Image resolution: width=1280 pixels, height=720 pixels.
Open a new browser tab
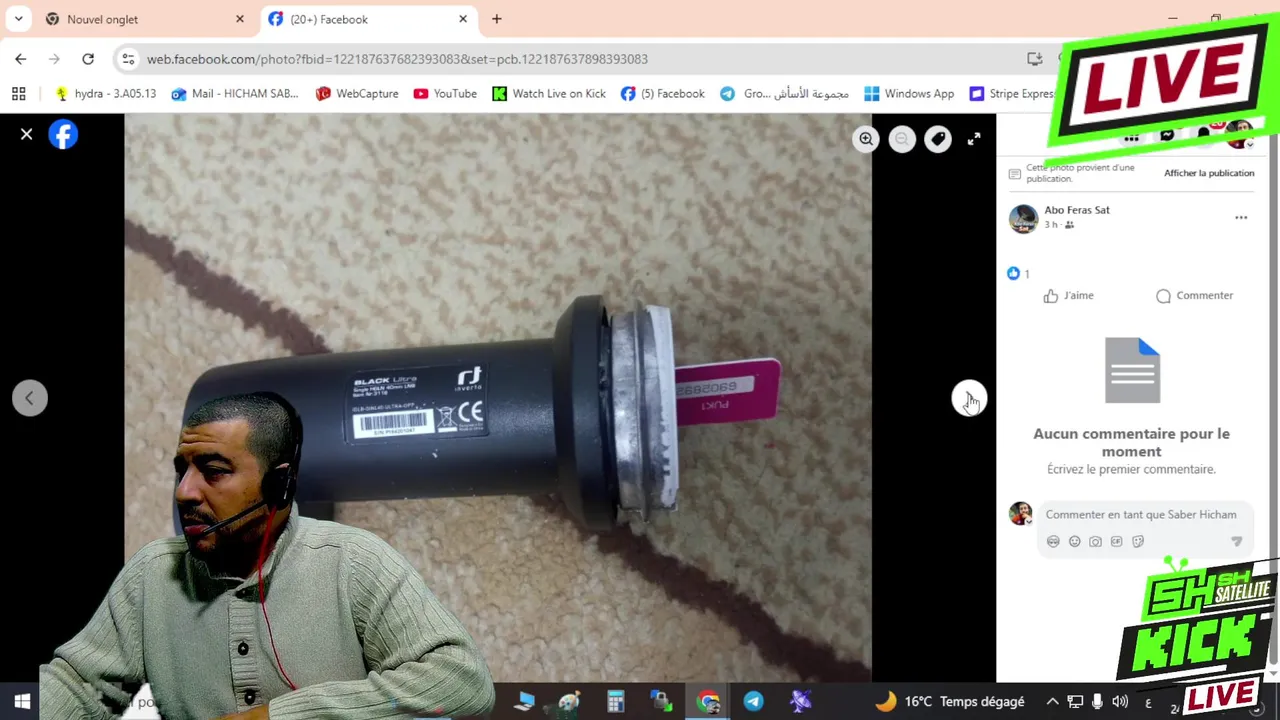point(497,19)
